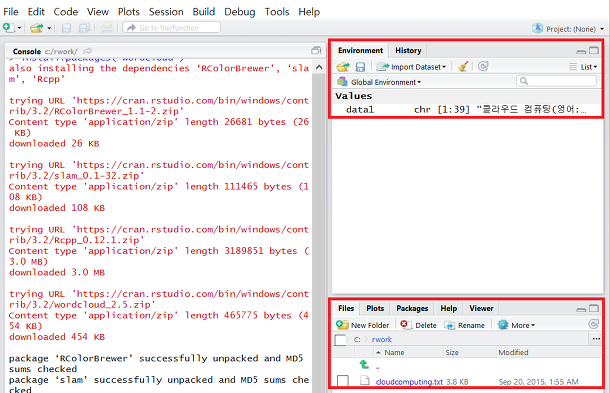The height and width of the screenshot is (393, 610).
Task: Click the New File icon in main toolbar
Action: 8,28
